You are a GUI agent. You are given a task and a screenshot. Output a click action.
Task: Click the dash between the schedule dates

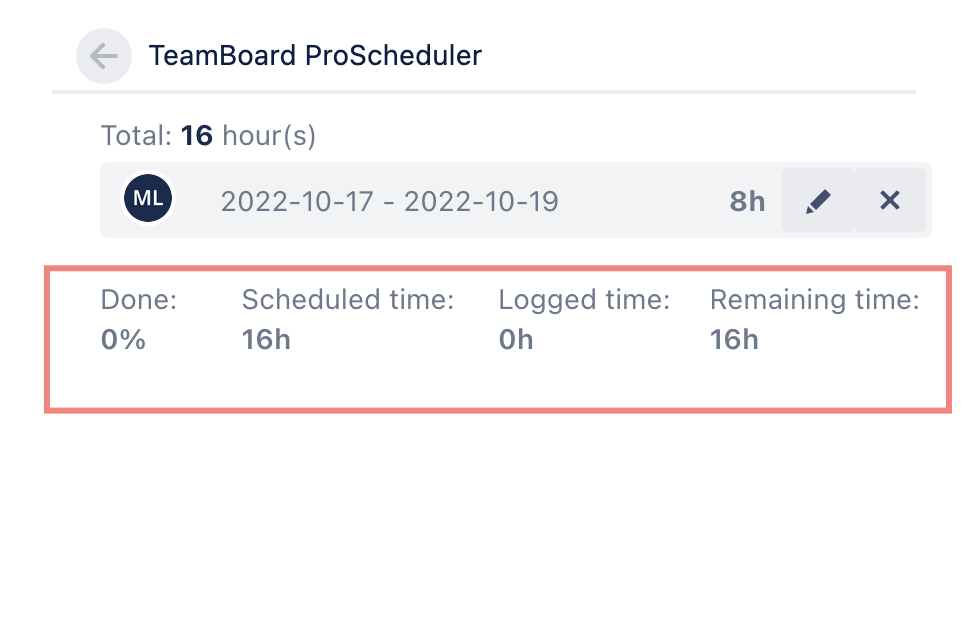tap(389, 202)
